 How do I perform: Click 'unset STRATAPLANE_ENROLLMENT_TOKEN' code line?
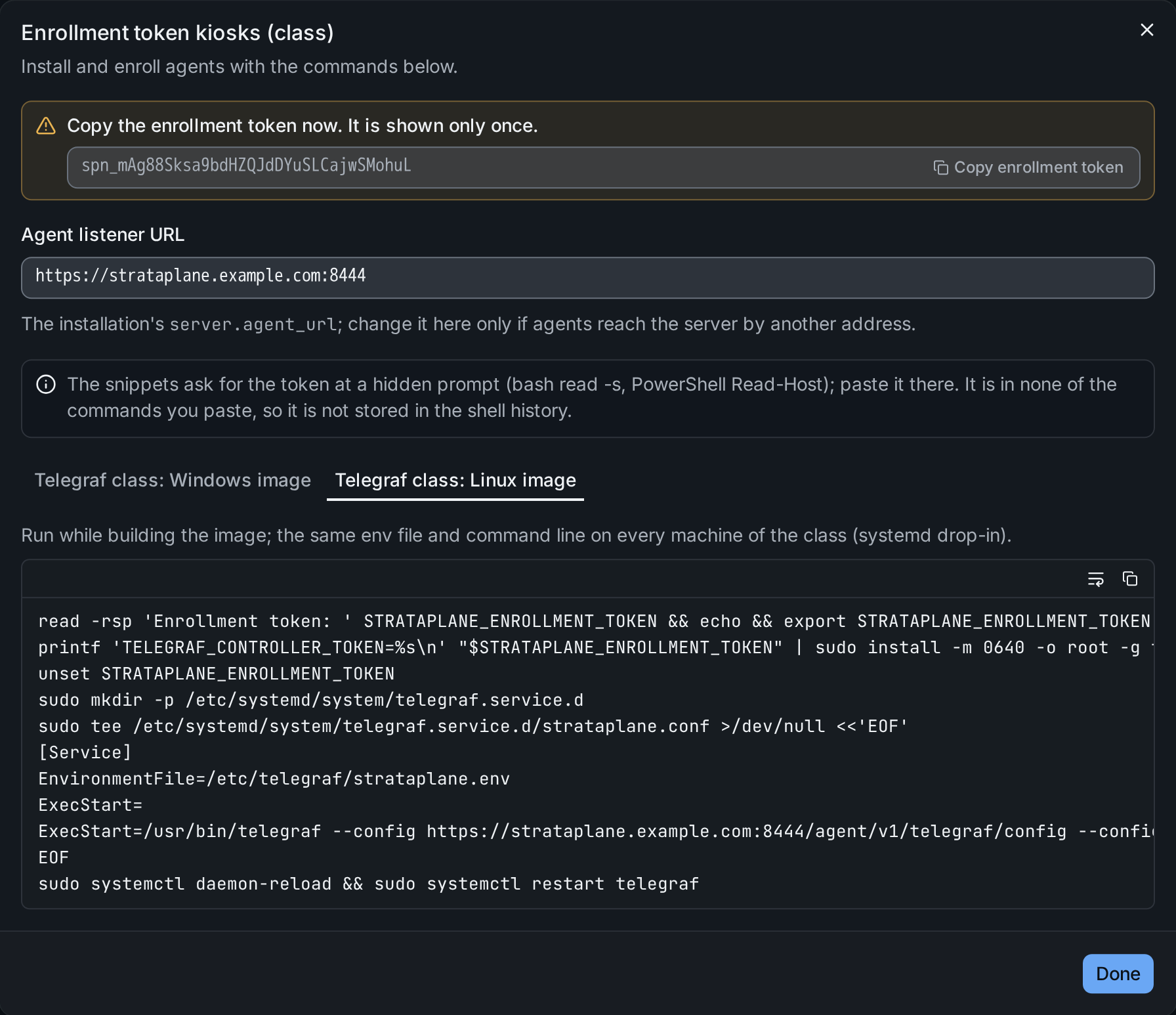217,674
